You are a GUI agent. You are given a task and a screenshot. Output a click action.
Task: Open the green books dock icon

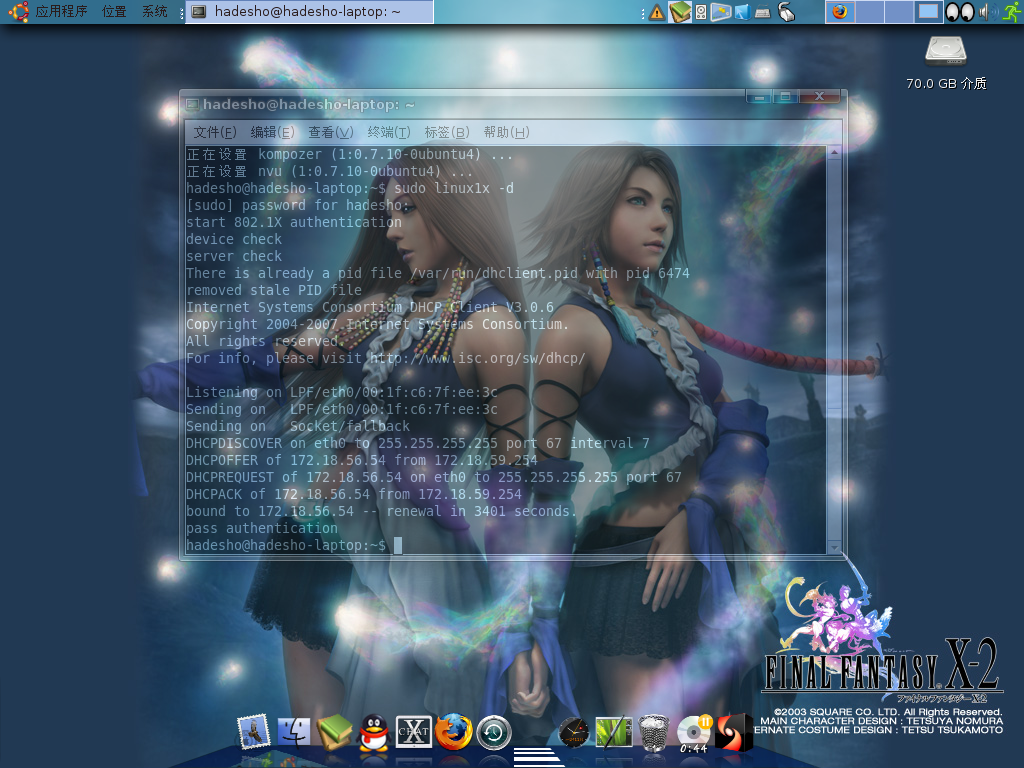[334, 731]
